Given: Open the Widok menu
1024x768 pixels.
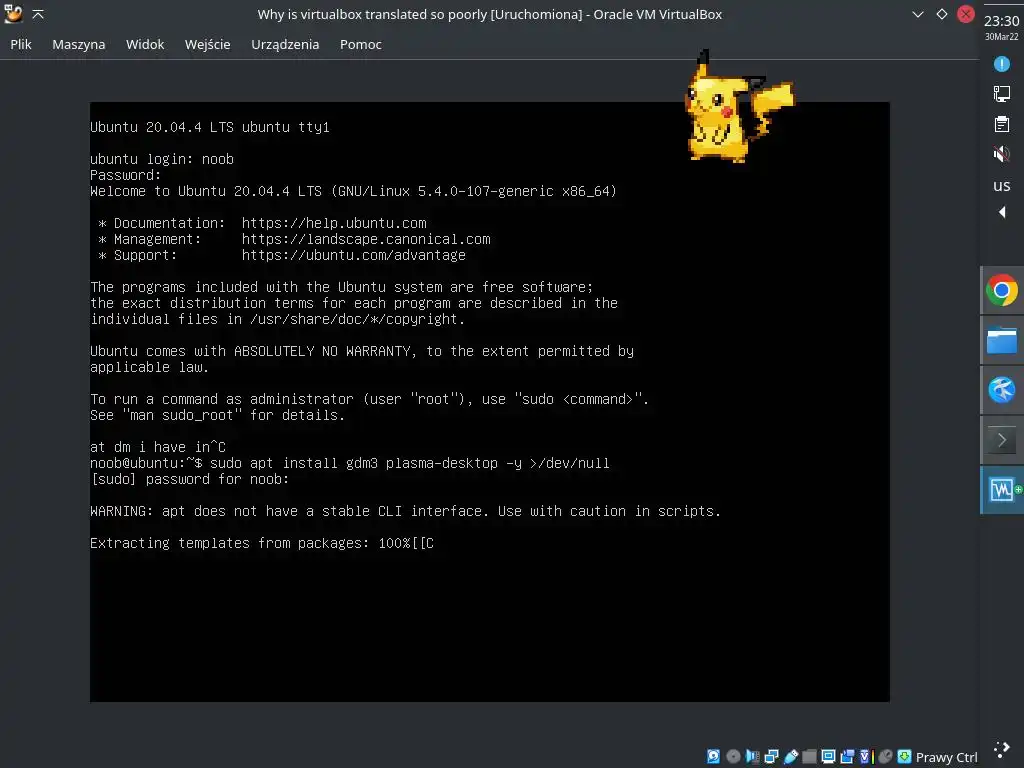Looking at the screenshot, I should (x=145, y=44).
